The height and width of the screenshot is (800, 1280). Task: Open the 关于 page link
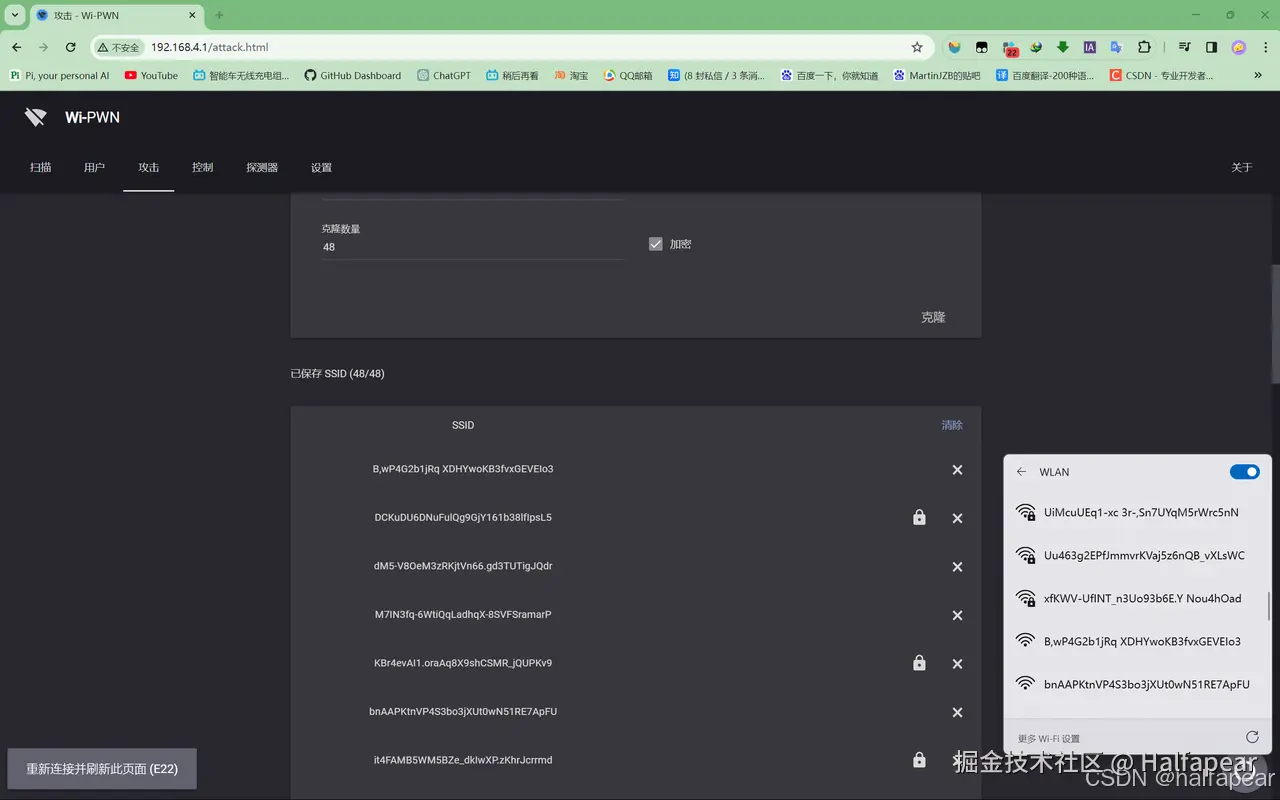(x=1242, y=168)
